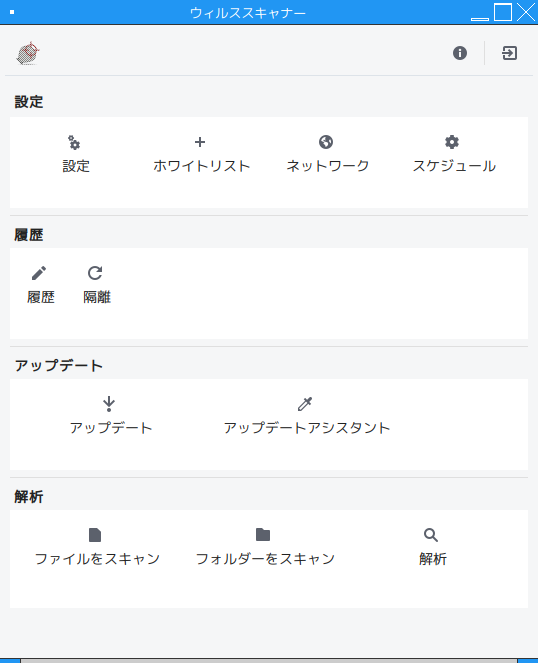
Task: Click the 解析 magnifier icon
Action: [431, 535]
